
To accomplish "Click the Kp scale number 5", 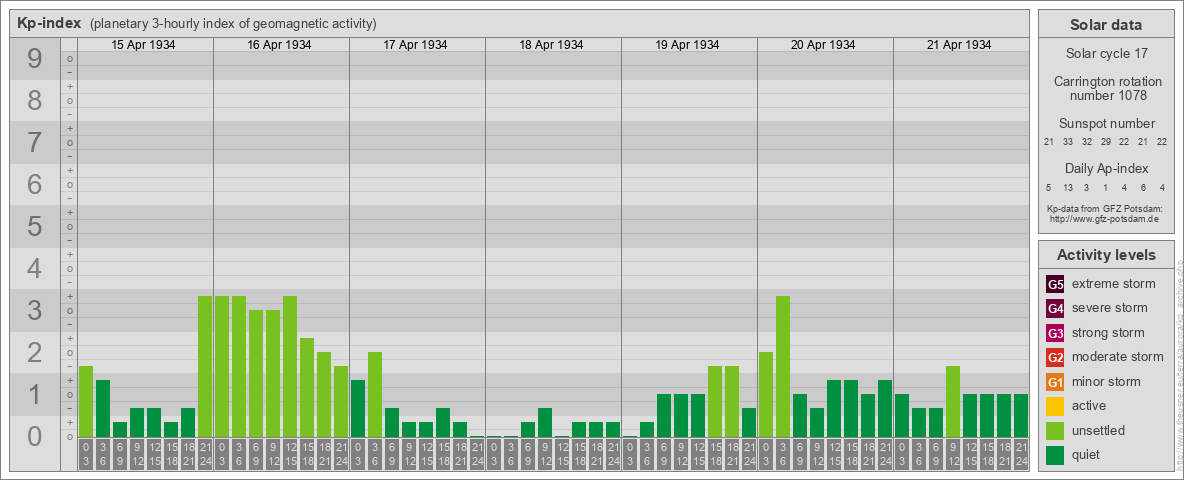I will coord(35,226).
